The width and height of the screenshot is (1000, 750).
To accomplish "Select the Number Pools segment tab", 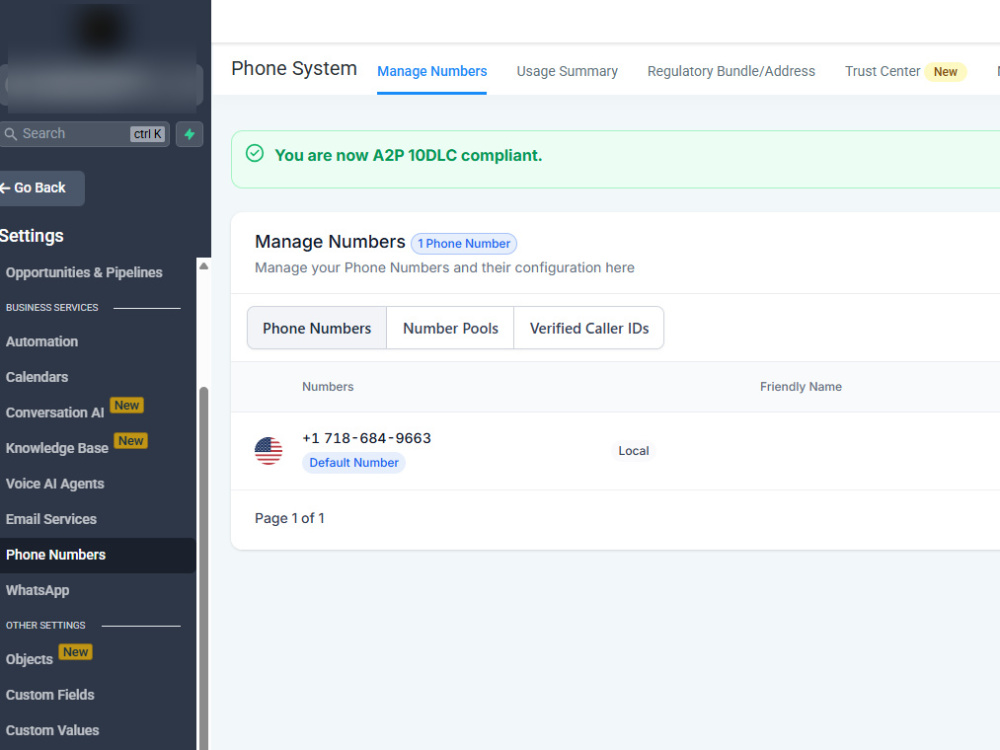I will tap(450, 328).
